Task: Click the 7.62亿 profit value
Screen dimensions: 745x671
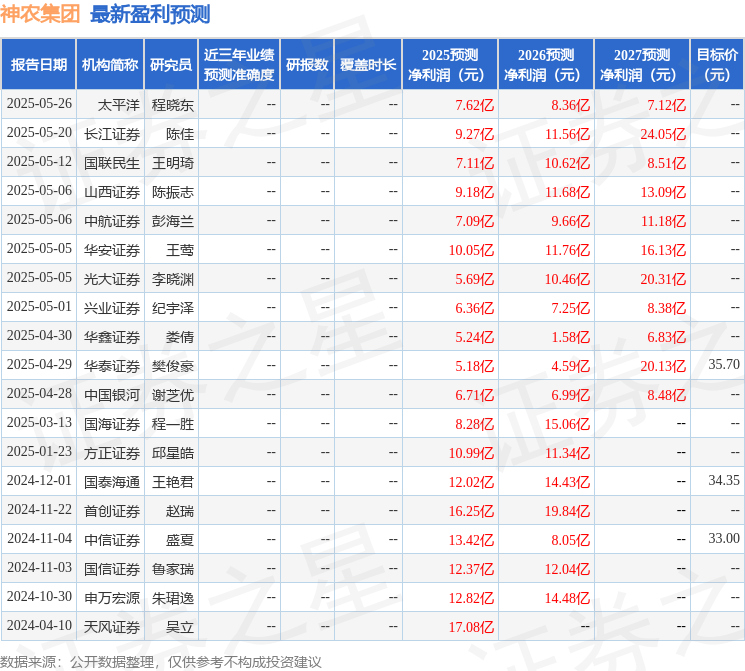Action: [475, 105]
